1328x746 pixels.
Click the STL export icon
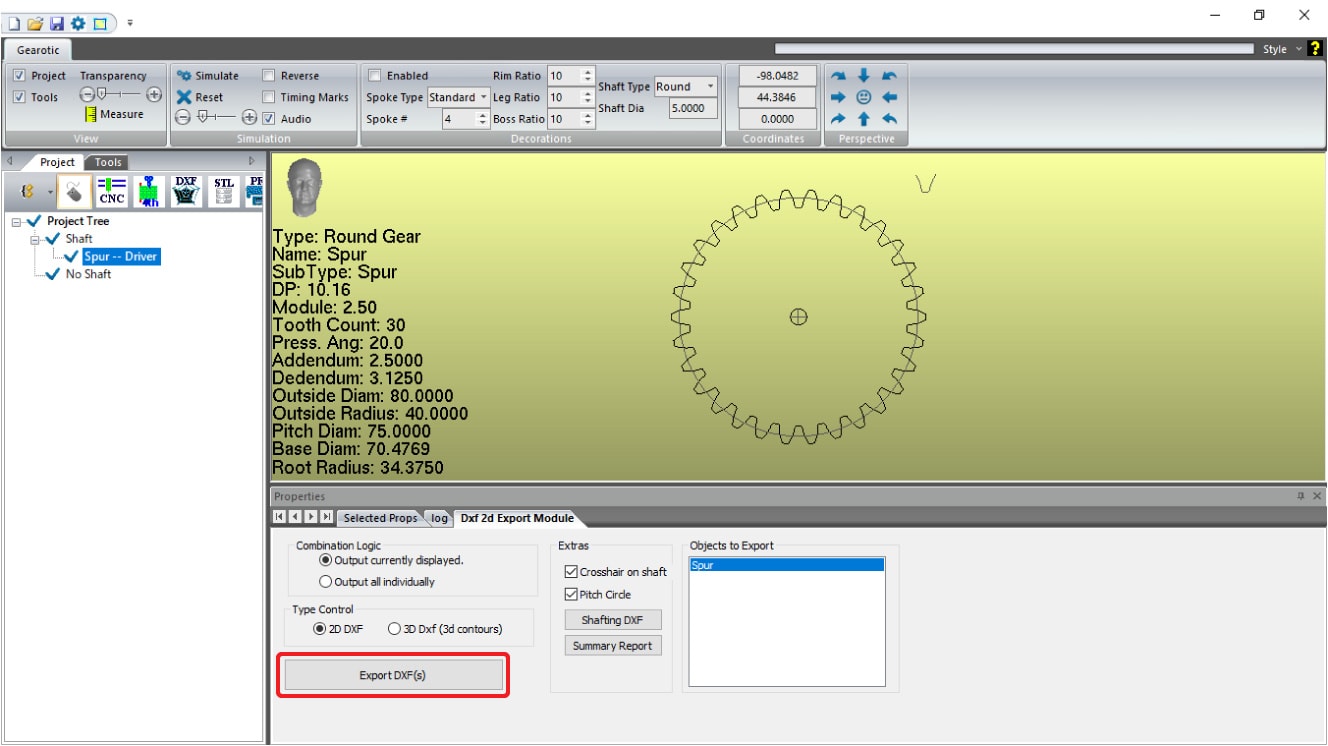click(224, 190)
